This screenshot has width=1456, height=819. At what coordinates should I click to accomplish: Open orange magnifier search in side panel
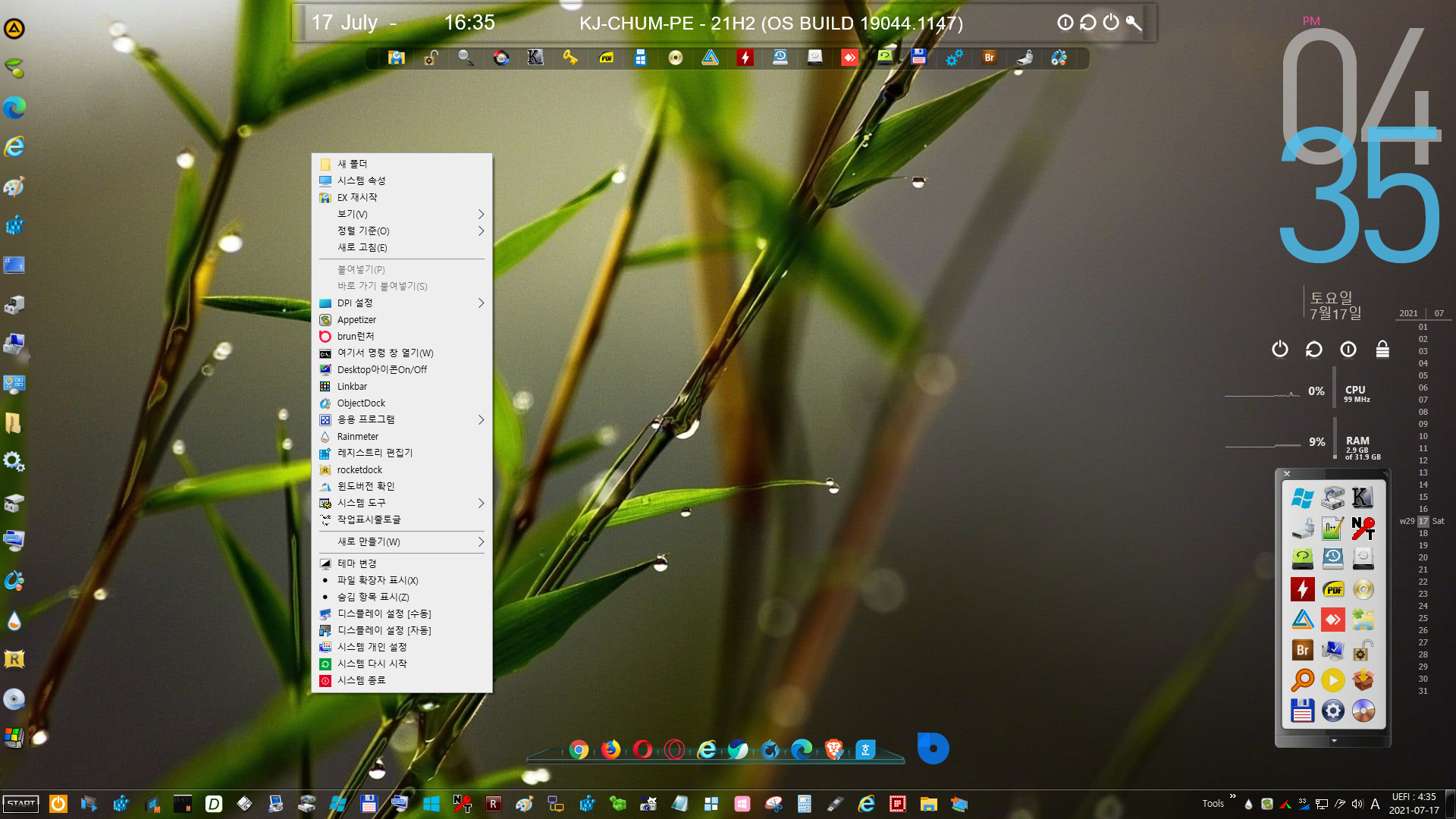(x=1302, y=680)
